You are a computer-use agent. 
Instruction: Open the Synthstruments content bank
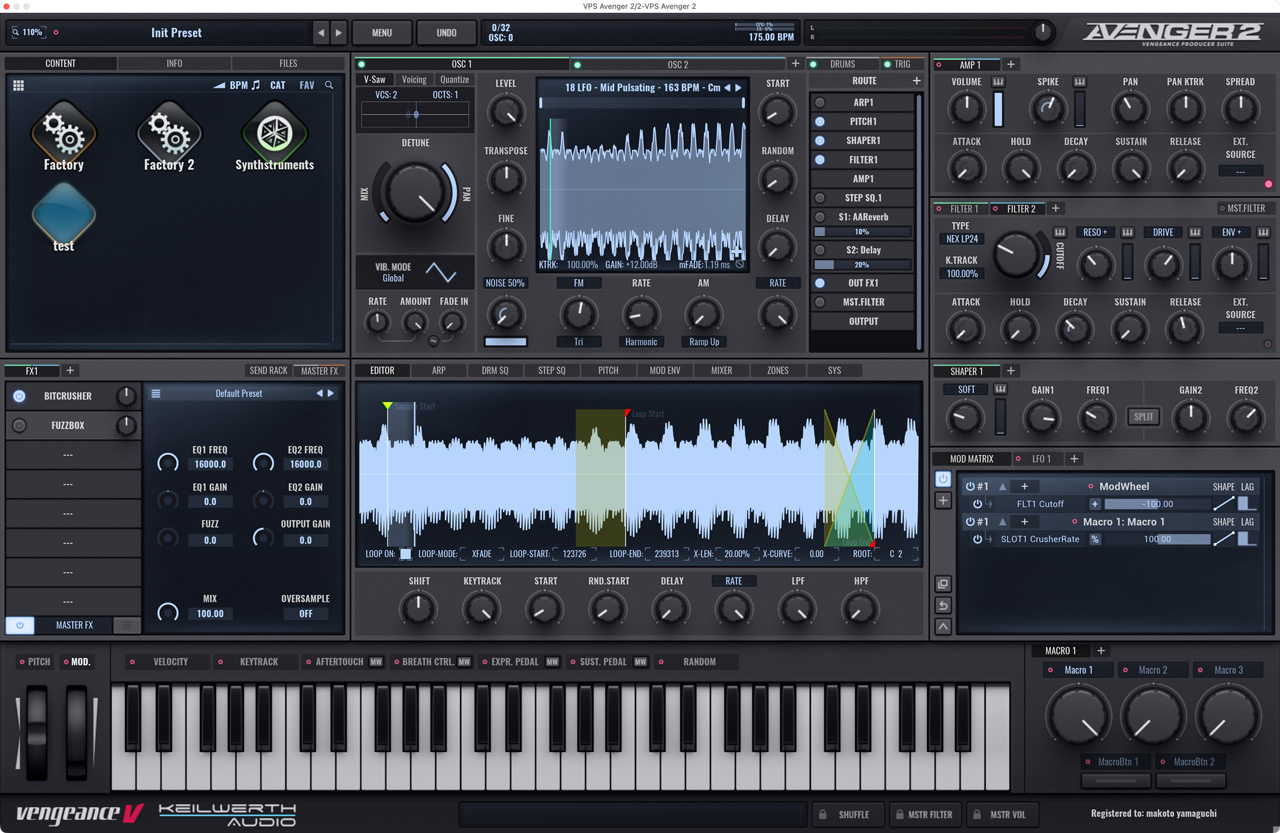click(x=274, y=134)
